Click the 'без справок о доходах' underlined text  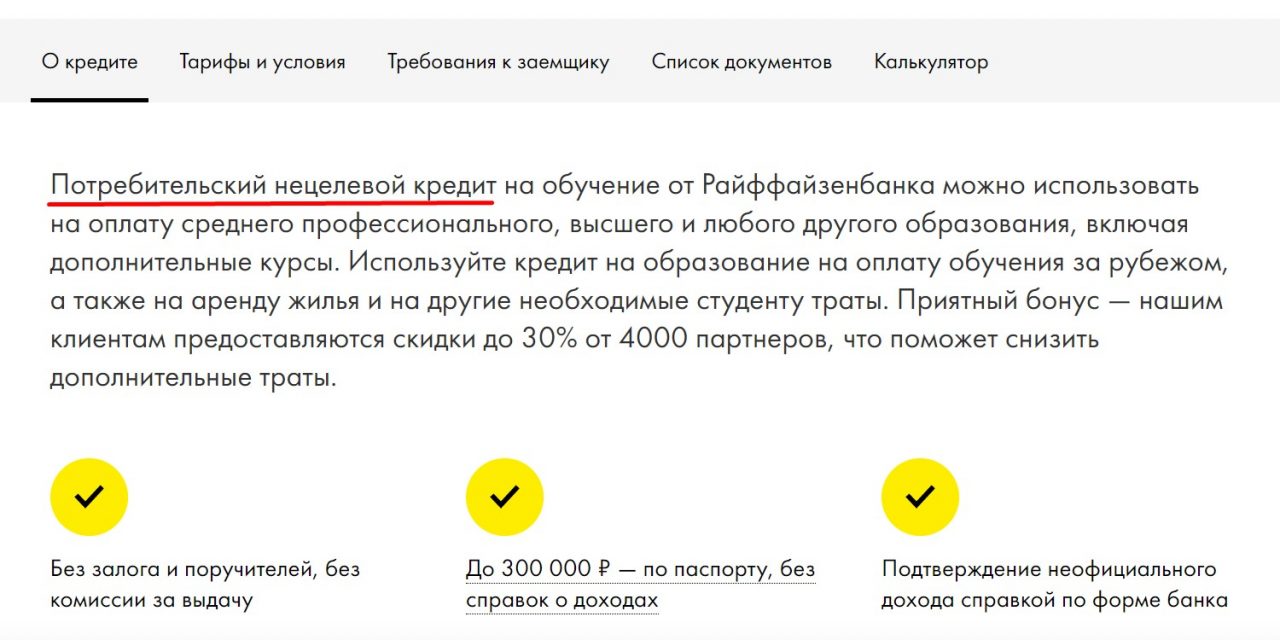[562, 600]
